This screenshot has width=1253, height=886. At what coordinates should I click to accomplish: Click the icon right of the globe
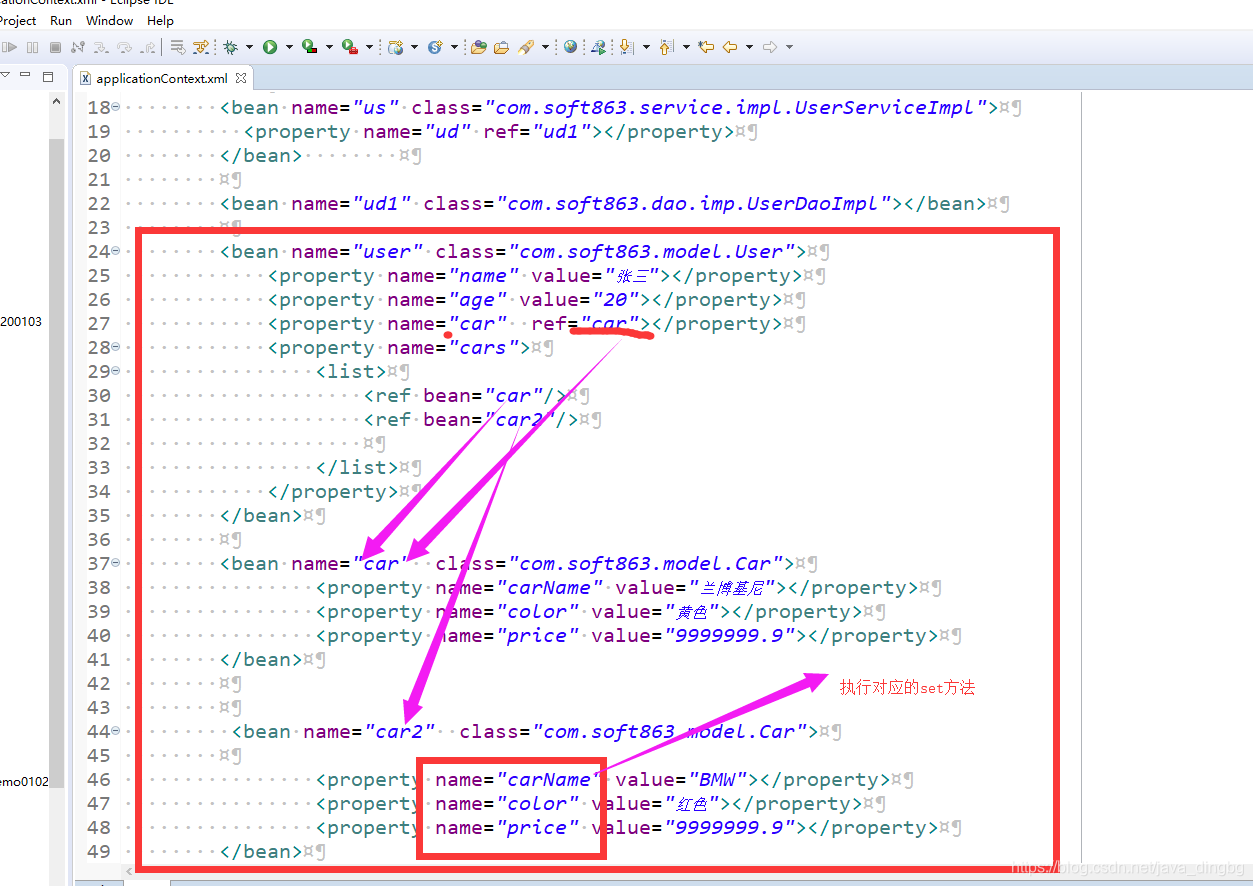[x=598, y=47]
